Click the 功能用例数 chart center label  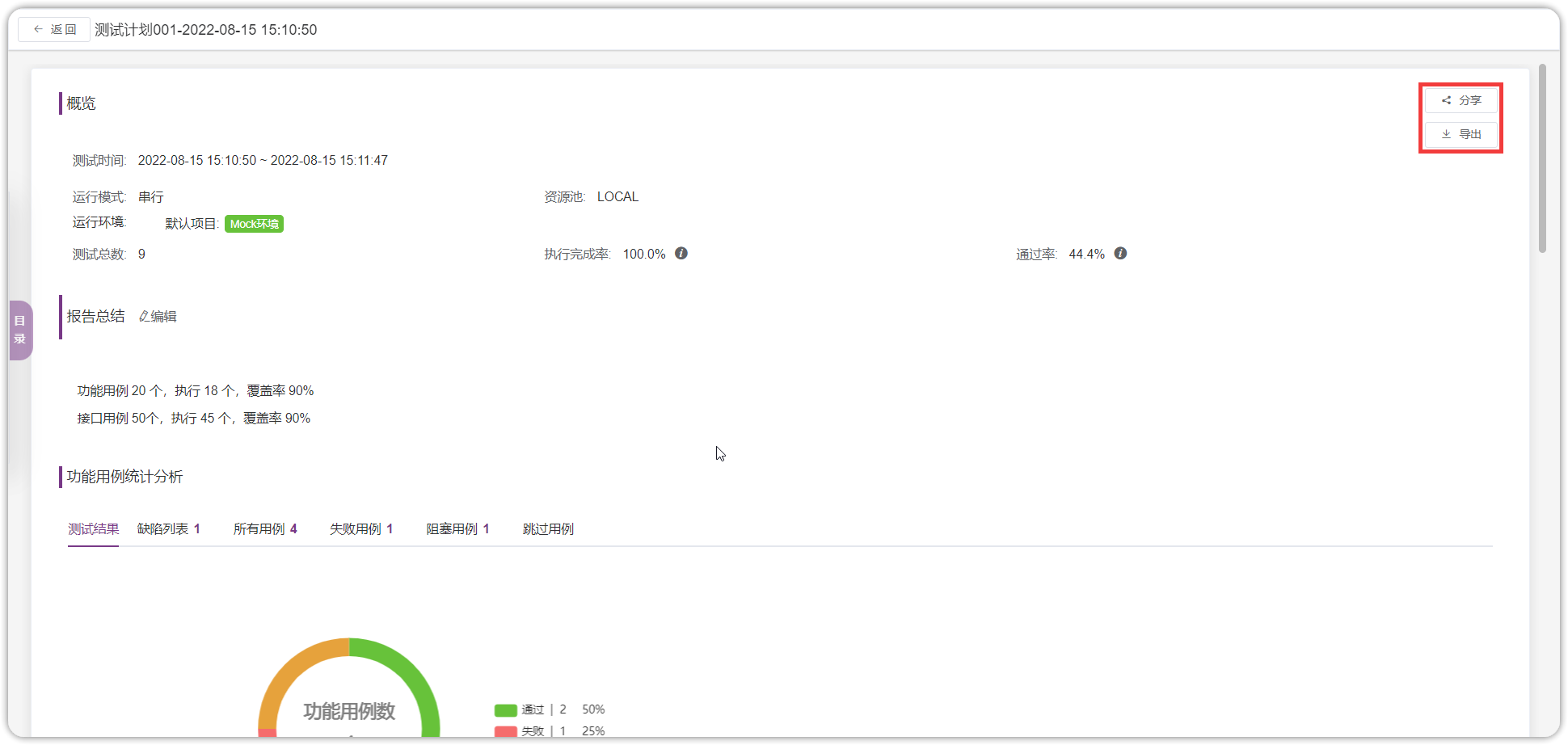[x=349, y=711]
